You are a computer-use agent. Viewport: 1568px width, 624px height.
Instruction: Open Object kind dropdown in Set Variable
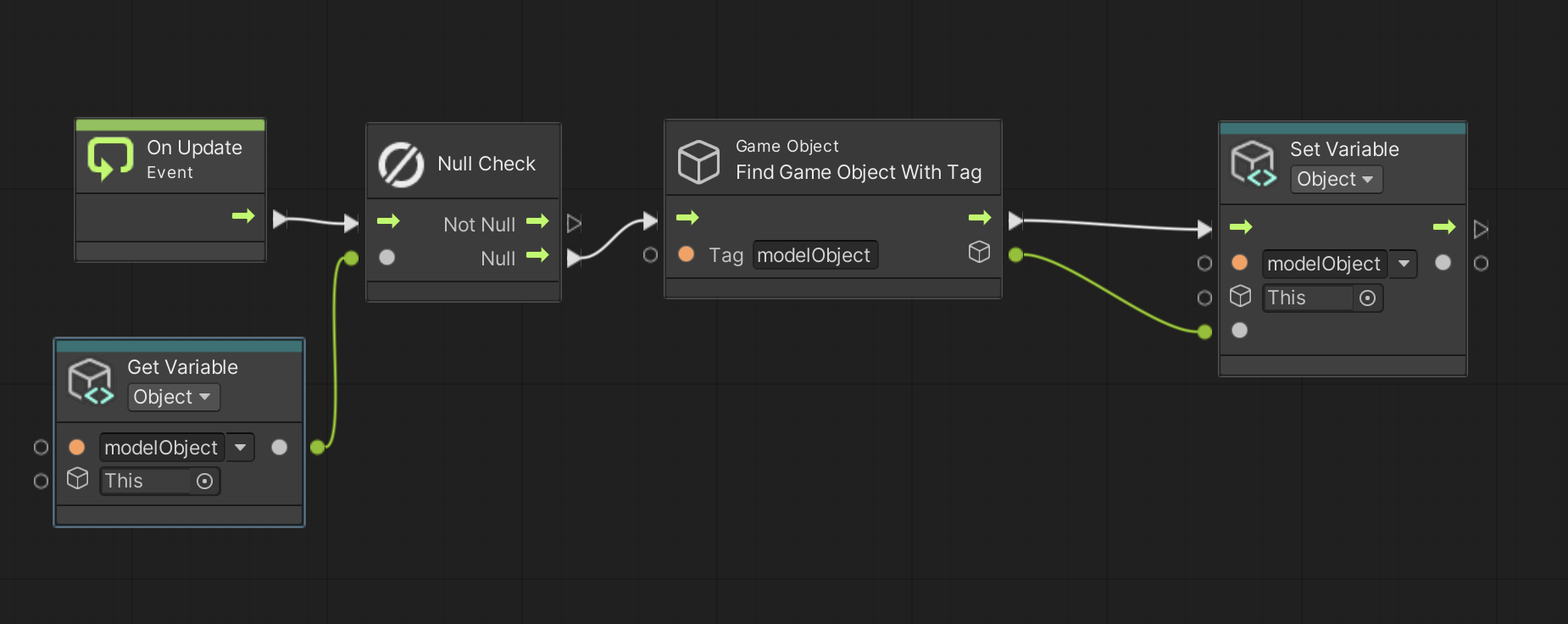1336,180
